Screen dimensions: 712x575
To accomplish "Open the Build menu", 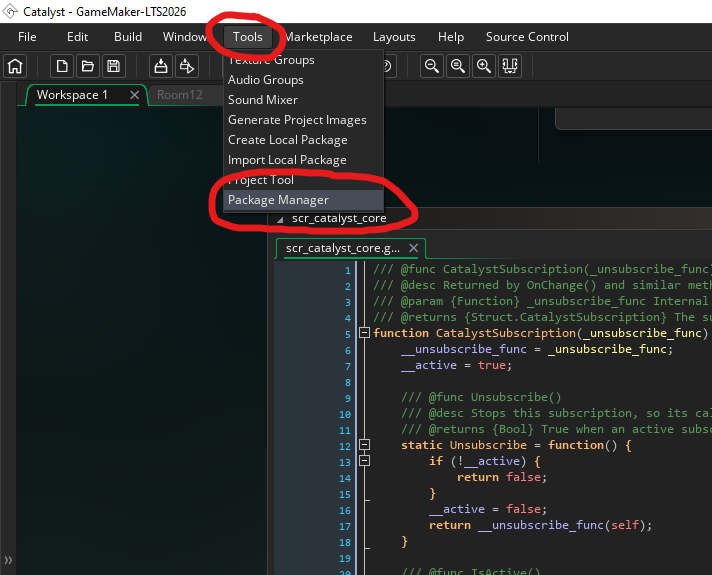I will tap(128, 37).
